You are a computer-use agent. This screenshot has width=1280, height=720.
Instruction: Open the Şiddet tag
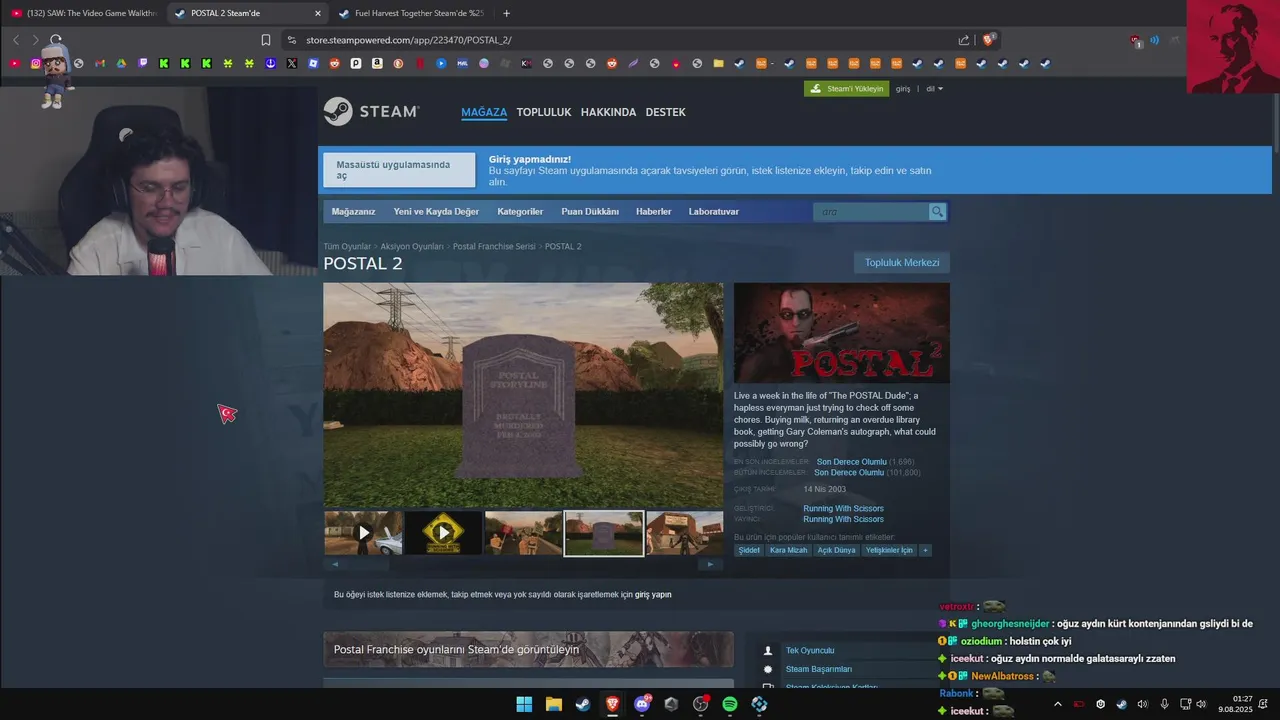pos(749,550)
